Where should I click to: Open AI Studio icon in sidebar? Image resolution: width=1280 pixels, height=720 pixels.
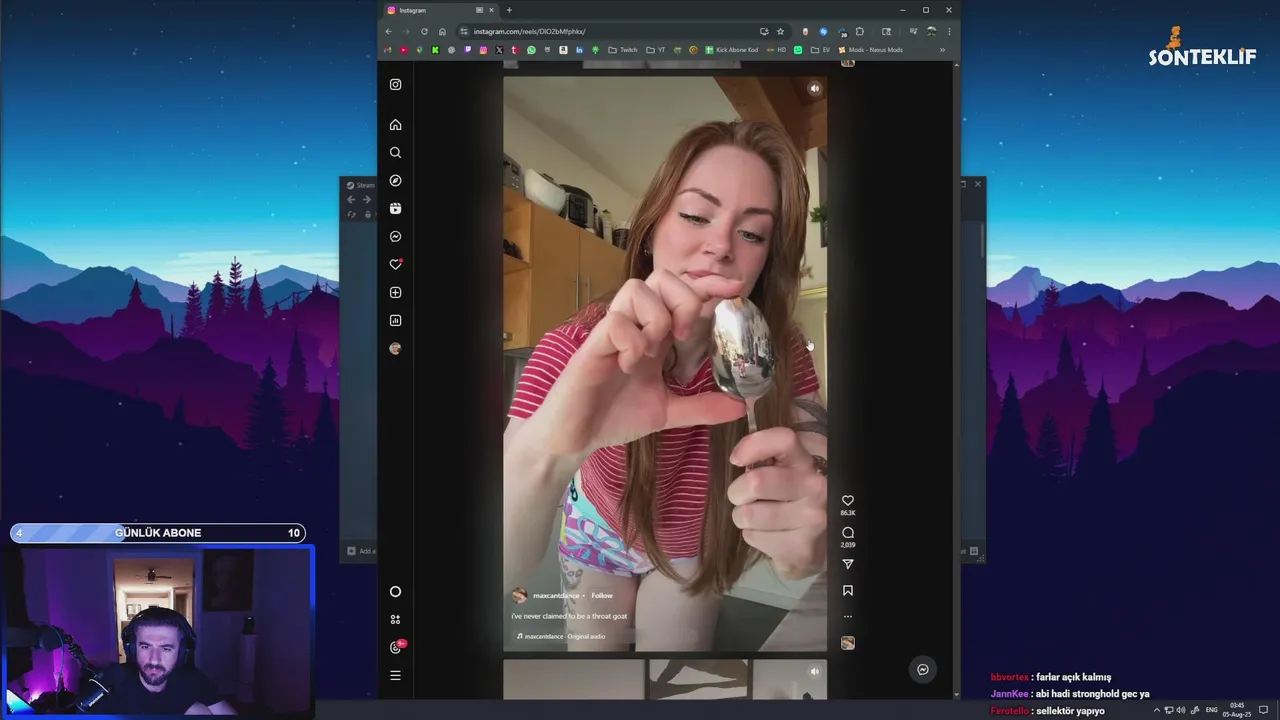tap(395, 620)
